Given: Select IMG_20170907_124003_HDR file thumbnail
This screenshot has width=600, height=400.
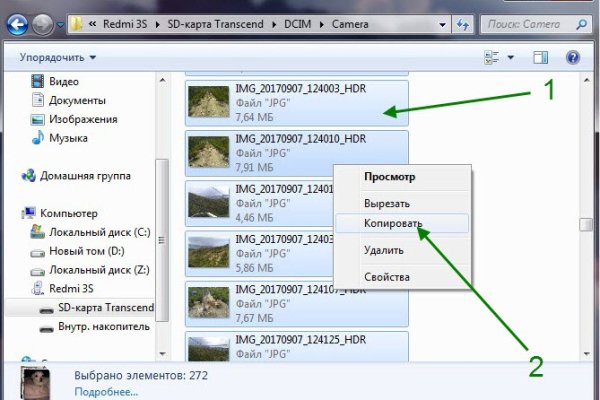Looking at the screenshot, I should tap(209, 103).
